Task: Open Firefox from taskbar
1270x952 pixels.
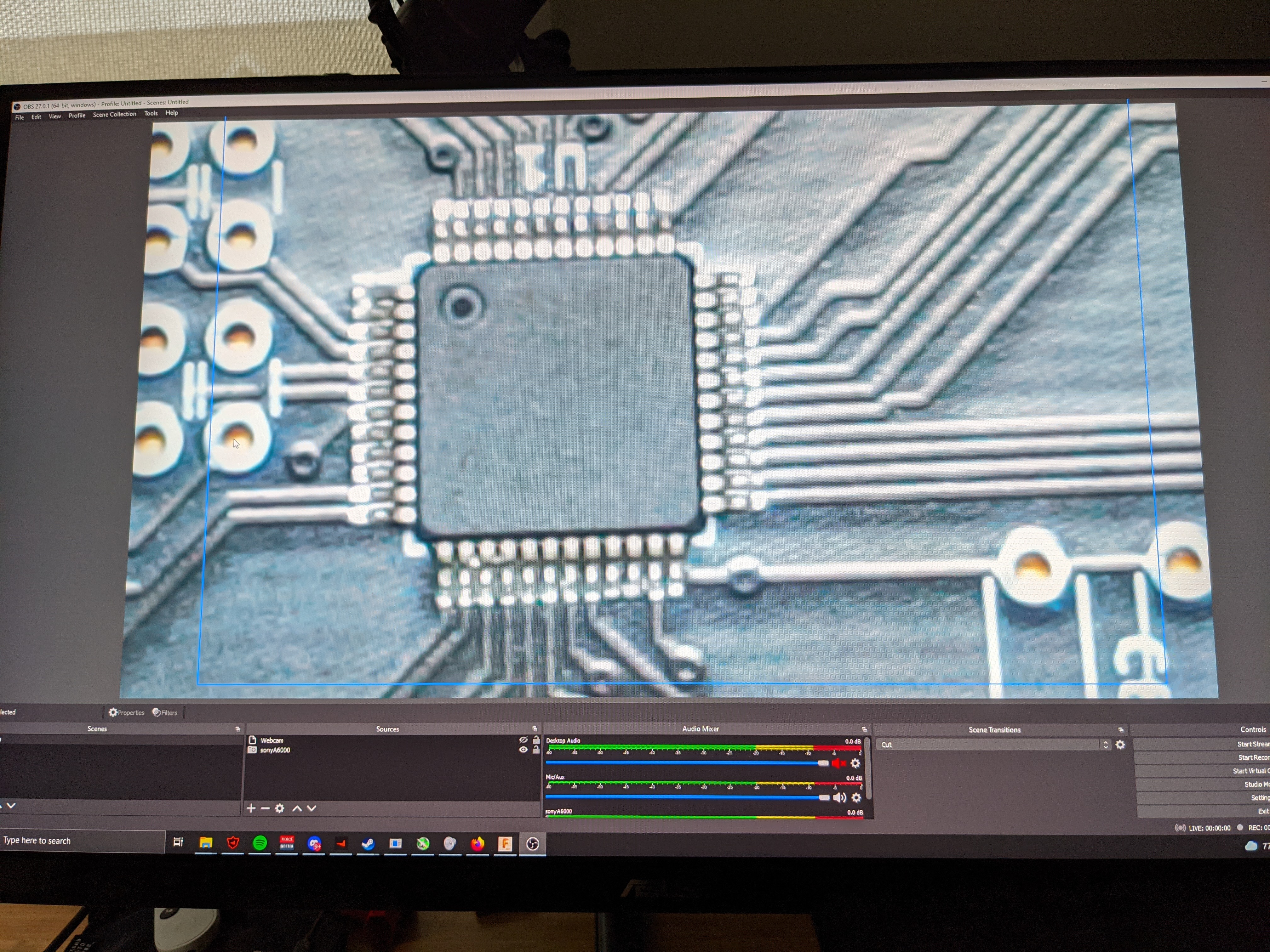Action: point(478,843)
